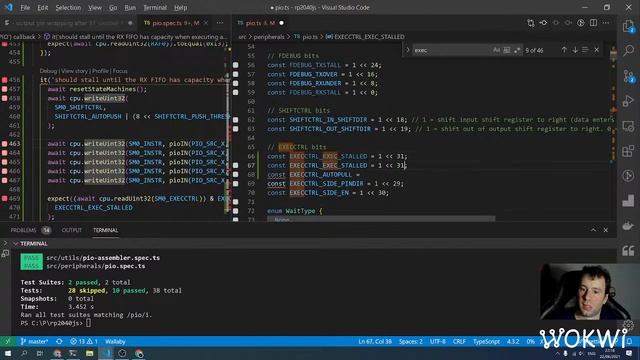Click Wallaby status bar entry
This screenshot has height=360, width=640.
pos(115,342)
